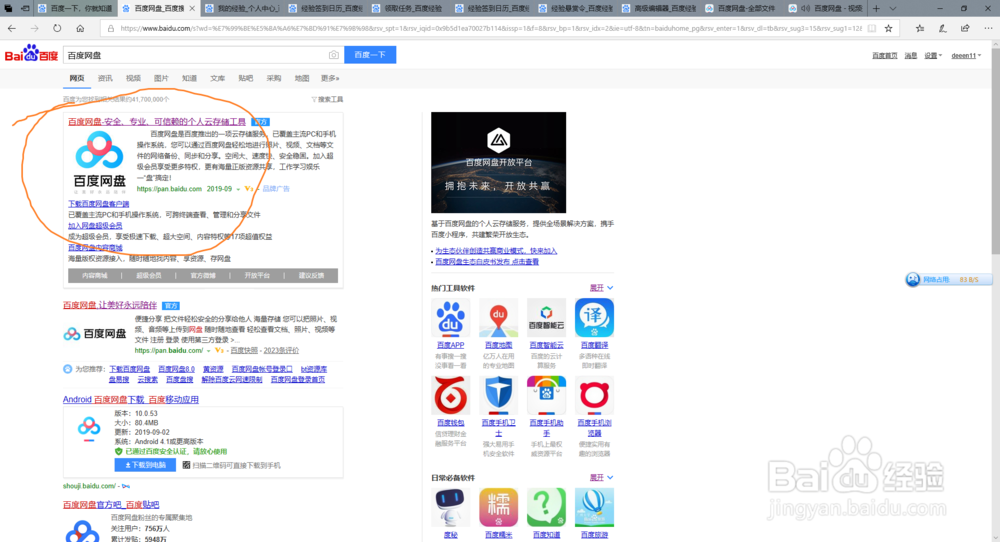Open the 百度钱包 app icon

point(450,395)
